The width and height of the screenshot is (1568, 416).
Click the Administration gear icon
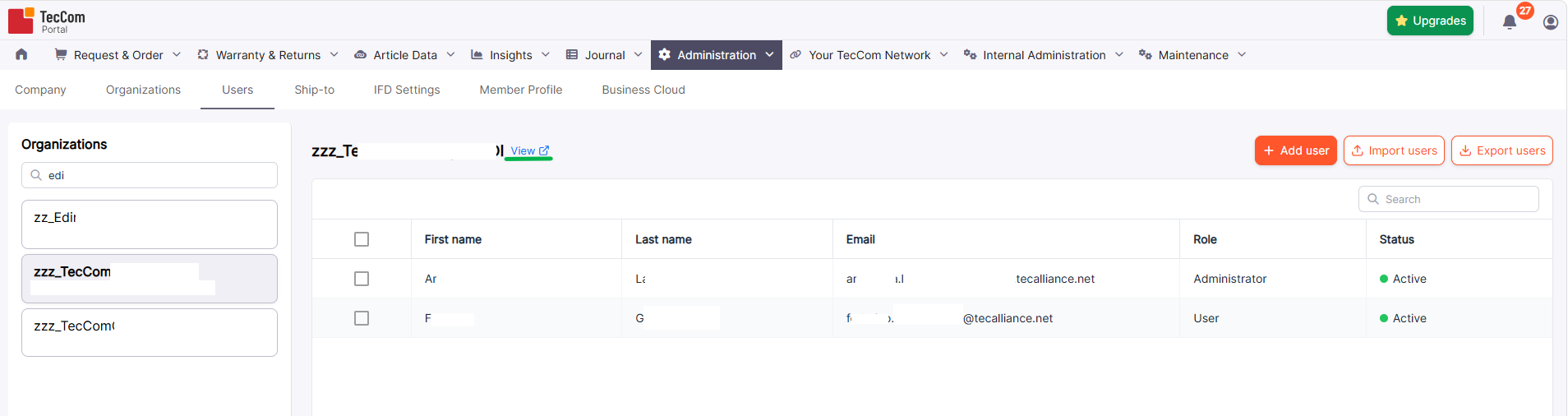coord(664,54)
